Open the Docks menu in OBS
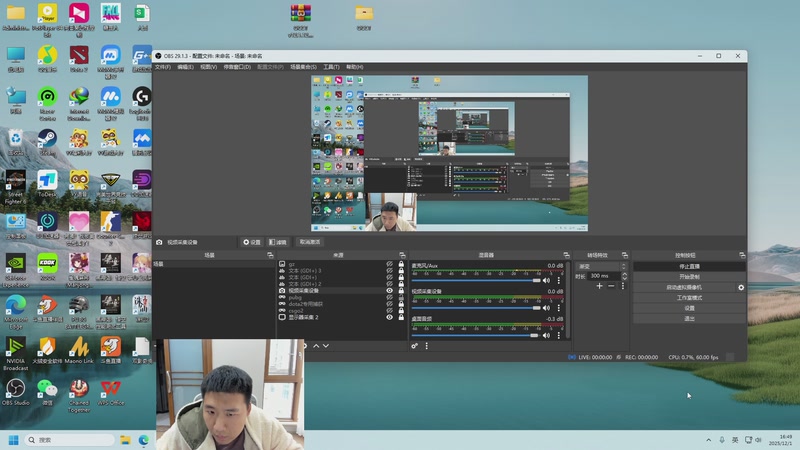 (237, 67)
